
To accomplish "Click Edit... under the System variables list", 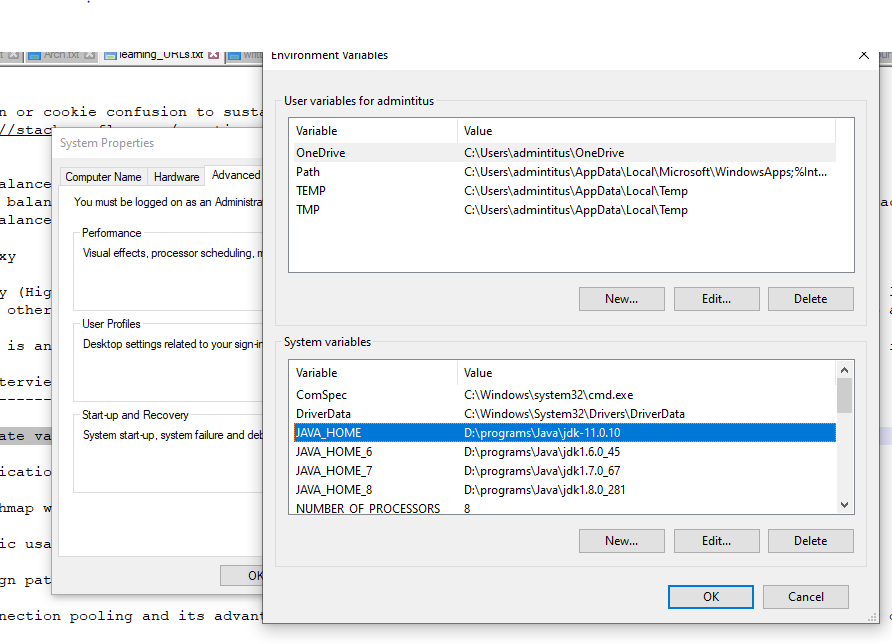I will [716, 541].
